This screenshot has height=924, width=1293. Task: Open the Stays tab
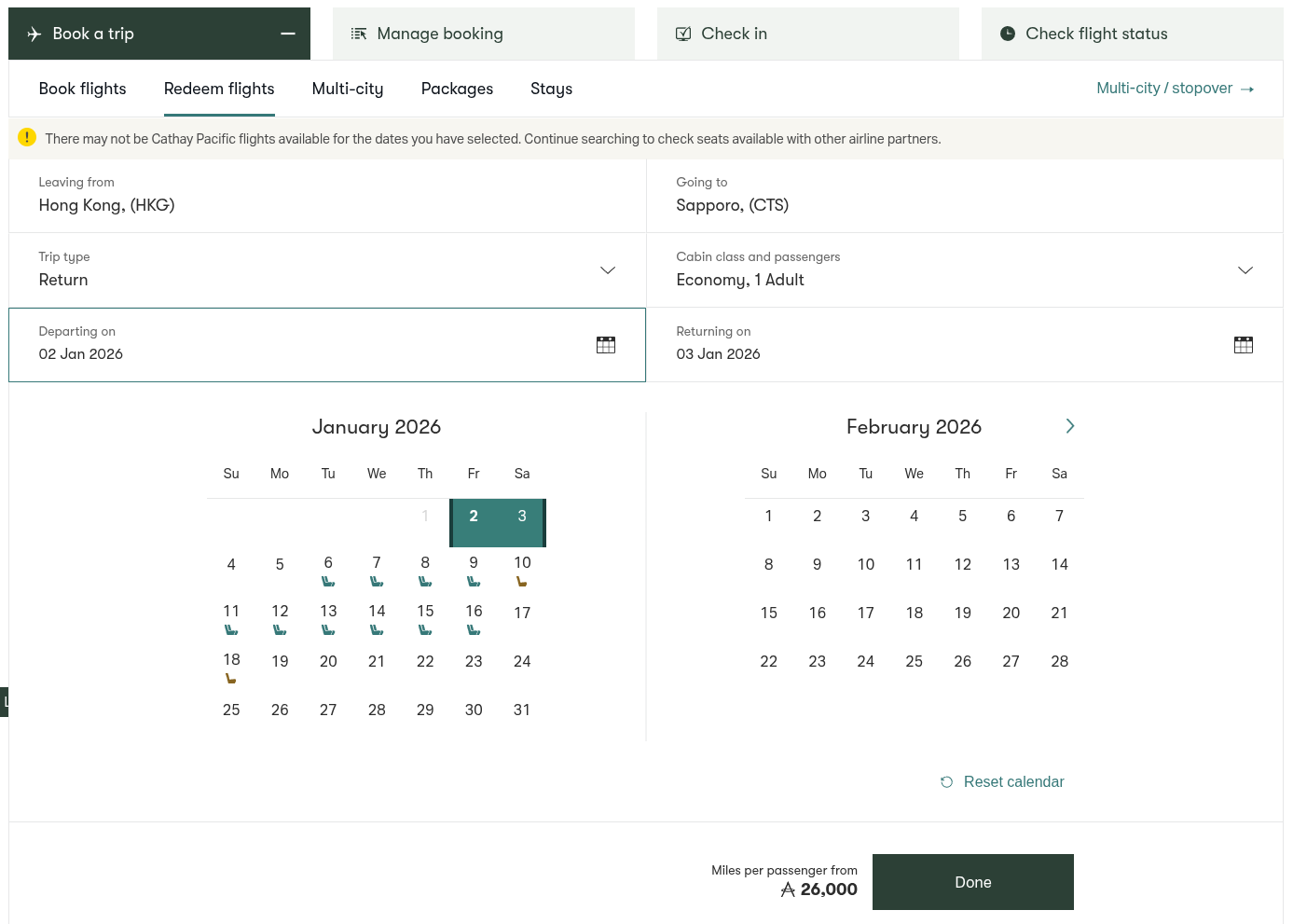point(551,89)
